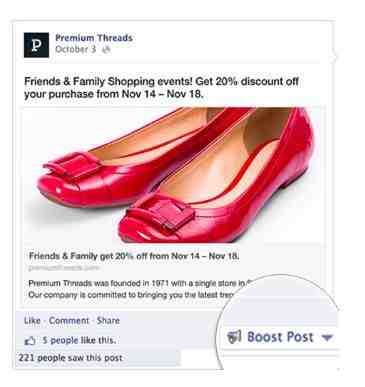365x387 pixels.
Task: Share the Premium Threads post
Action: pyautogui.click(x=108, y=321)
